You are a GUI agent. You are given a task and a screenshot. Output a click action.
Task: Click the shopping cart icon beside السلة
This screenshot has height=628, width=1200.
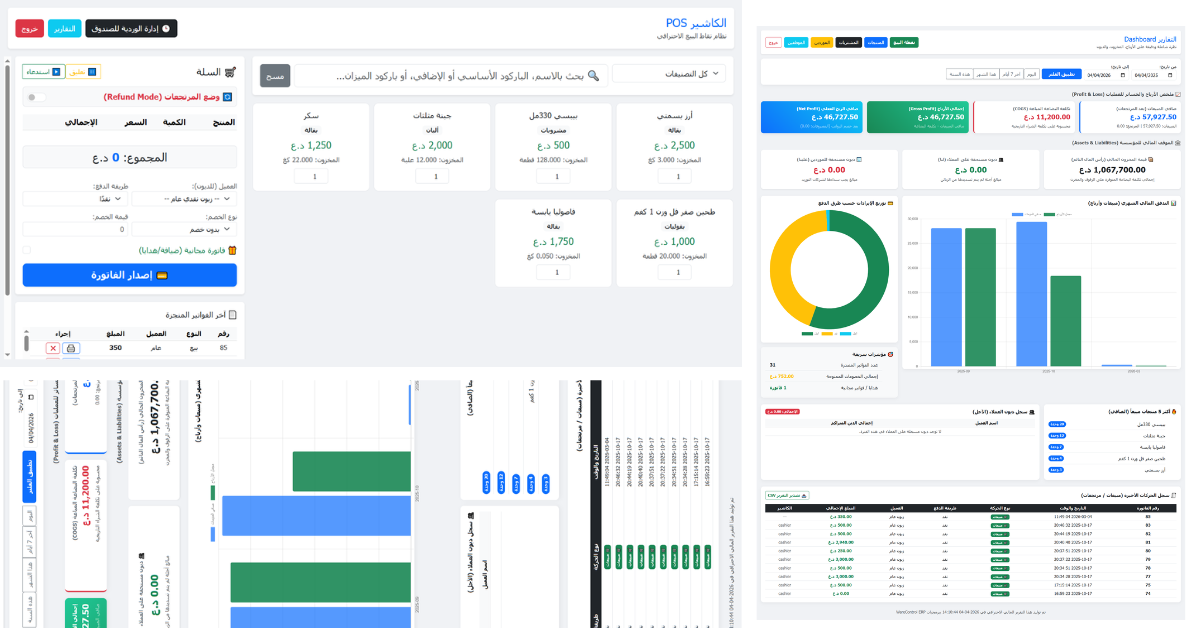(x=231, y=72)
